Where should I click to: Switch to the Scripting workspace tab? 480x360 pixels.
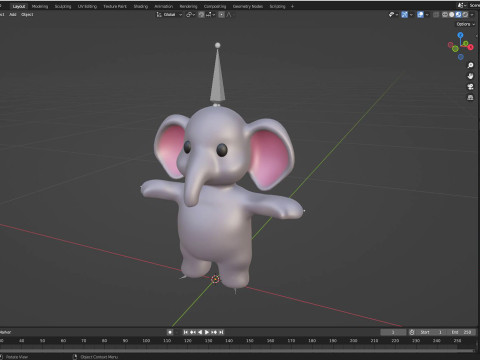[x=277, y=6]
